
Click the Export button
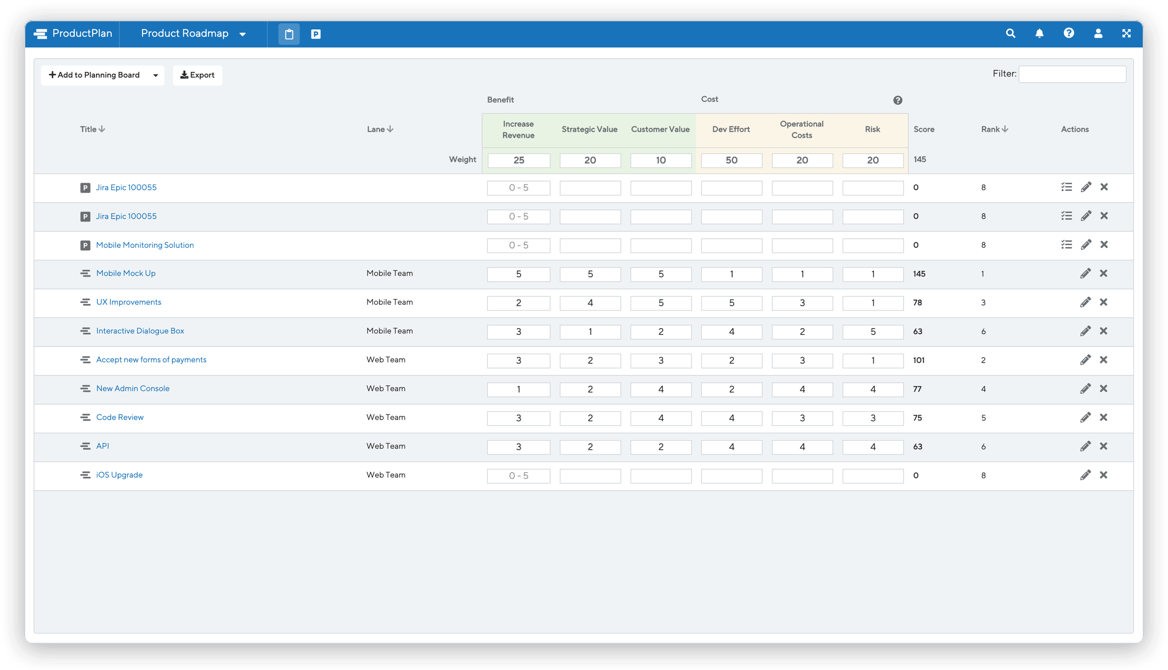click(x=197, y=75)
